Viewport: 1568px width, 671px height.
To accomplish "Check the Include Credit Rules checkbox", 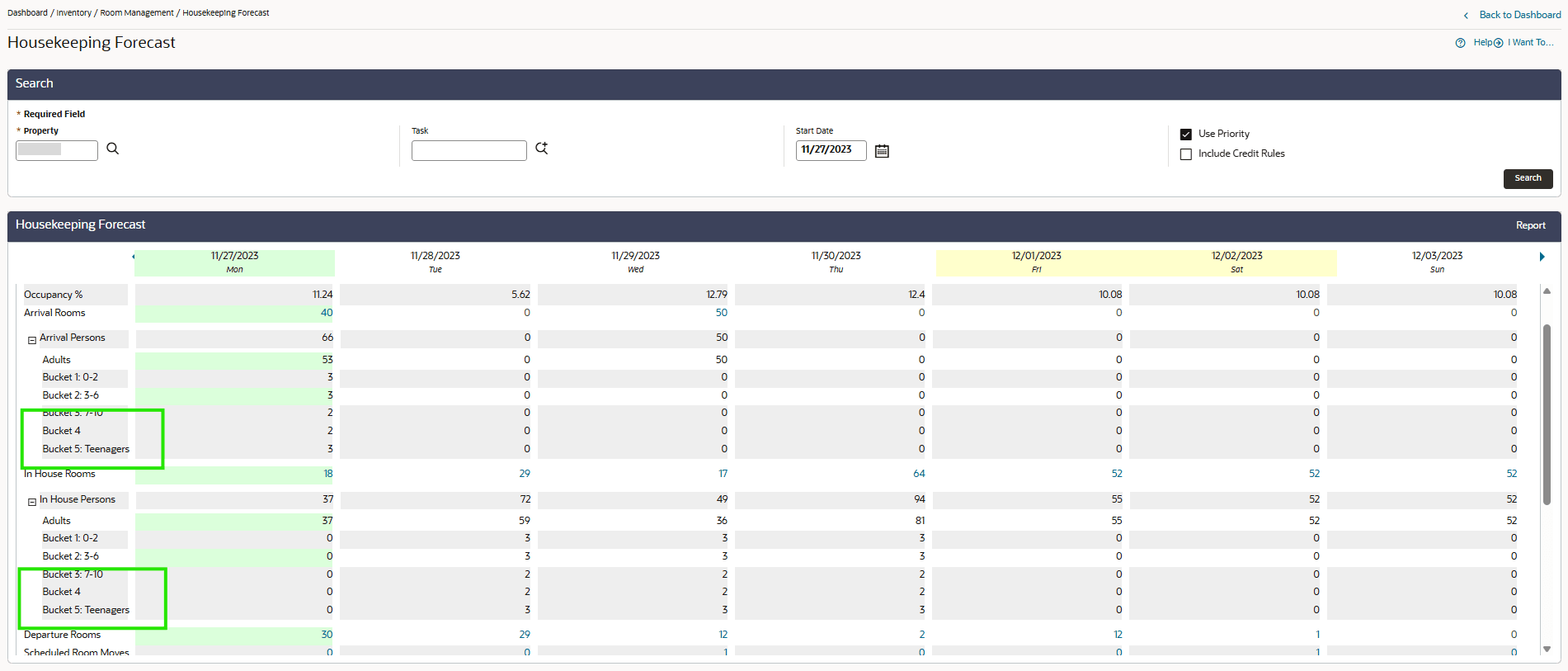I will click(x=1186, y=154).
